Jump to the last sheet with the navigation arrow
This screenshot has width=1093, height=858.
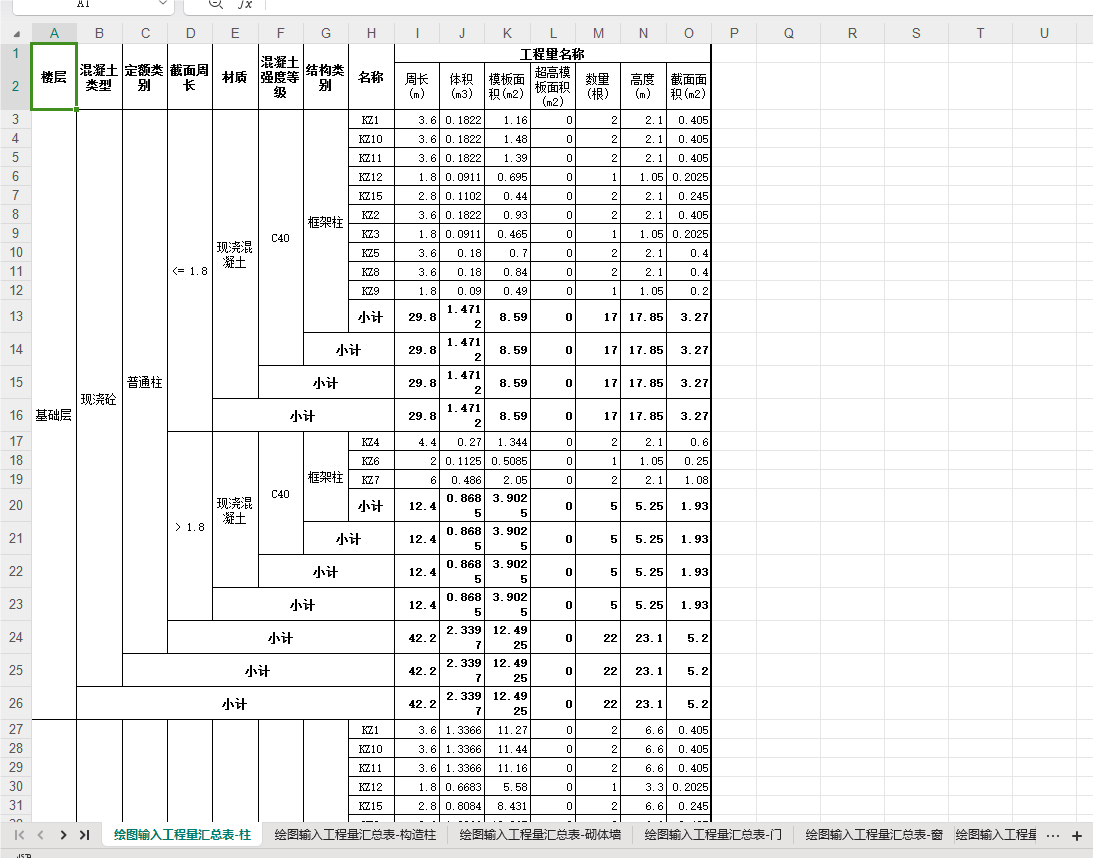point(84,835)
